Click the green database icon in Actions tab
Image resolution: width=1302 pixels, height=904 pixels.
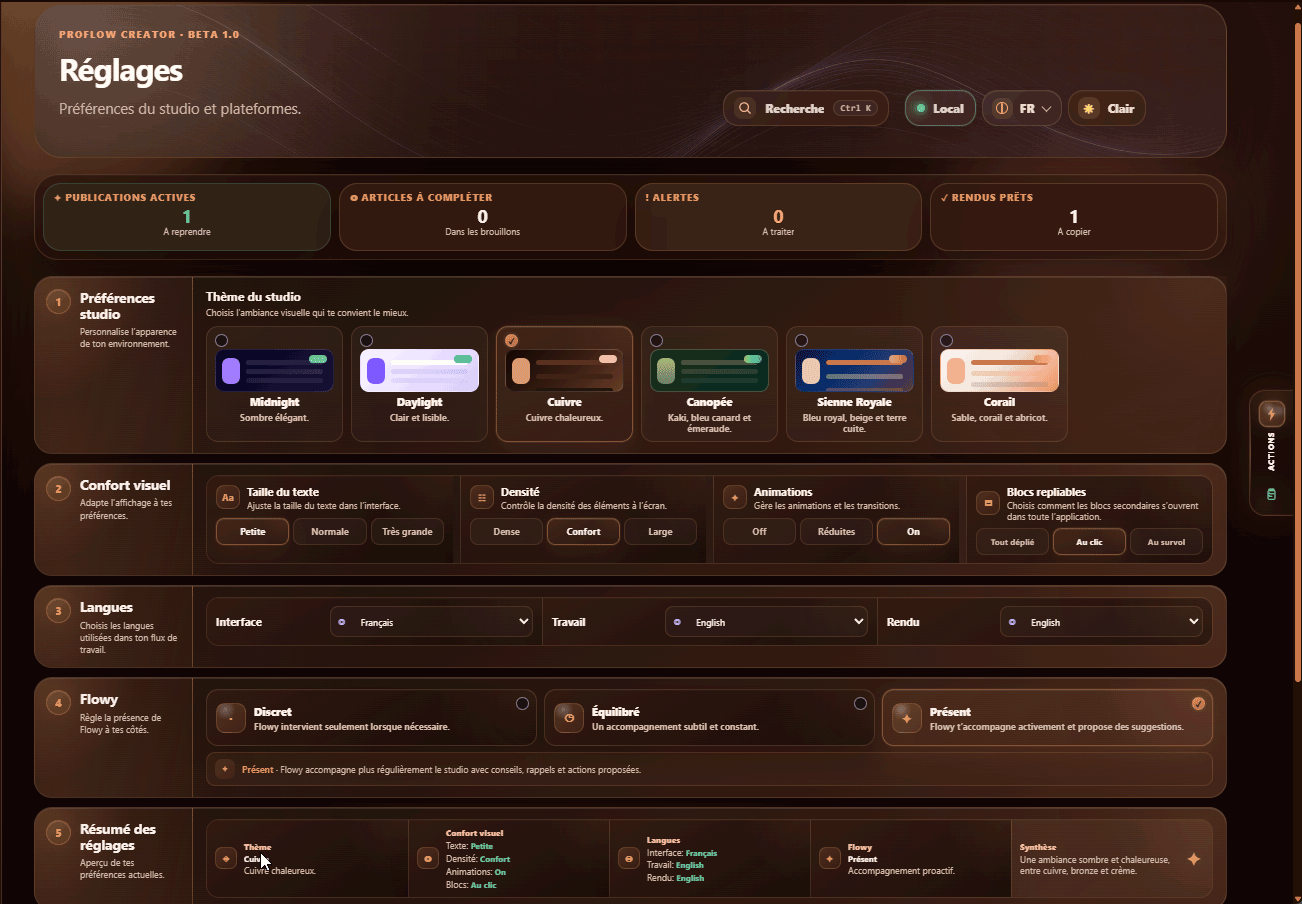tap(1272, 494)
